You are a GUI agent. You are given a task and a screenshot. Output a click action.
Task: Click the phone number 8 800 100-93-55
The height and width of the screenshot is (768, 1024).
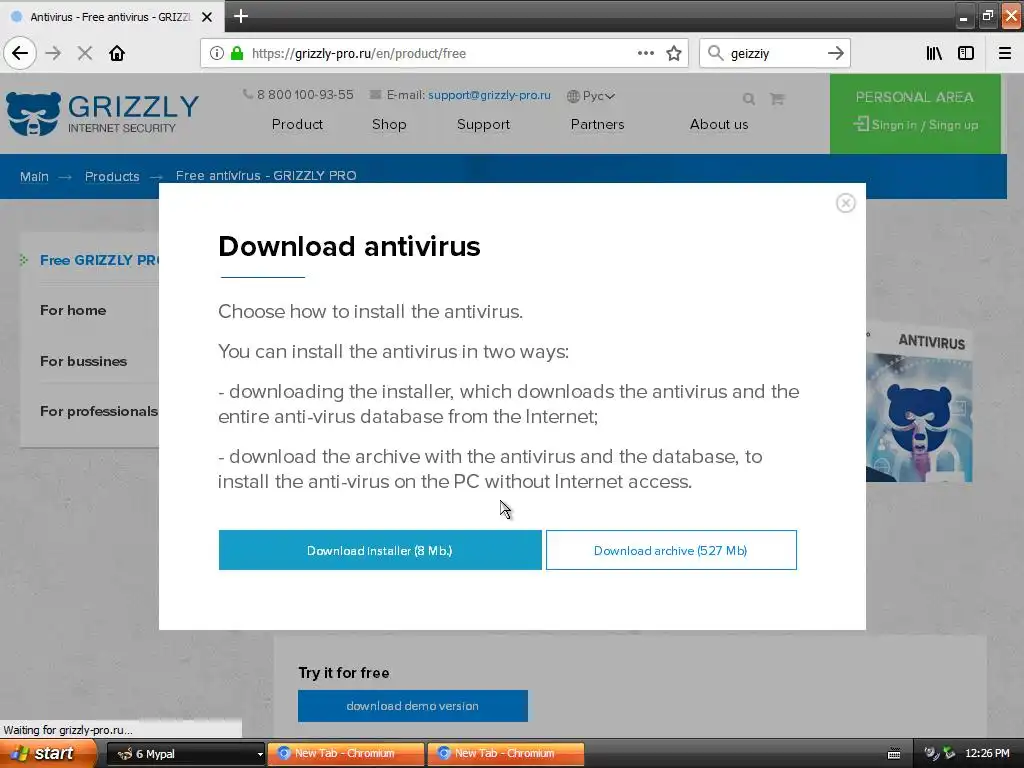[305, 95]
